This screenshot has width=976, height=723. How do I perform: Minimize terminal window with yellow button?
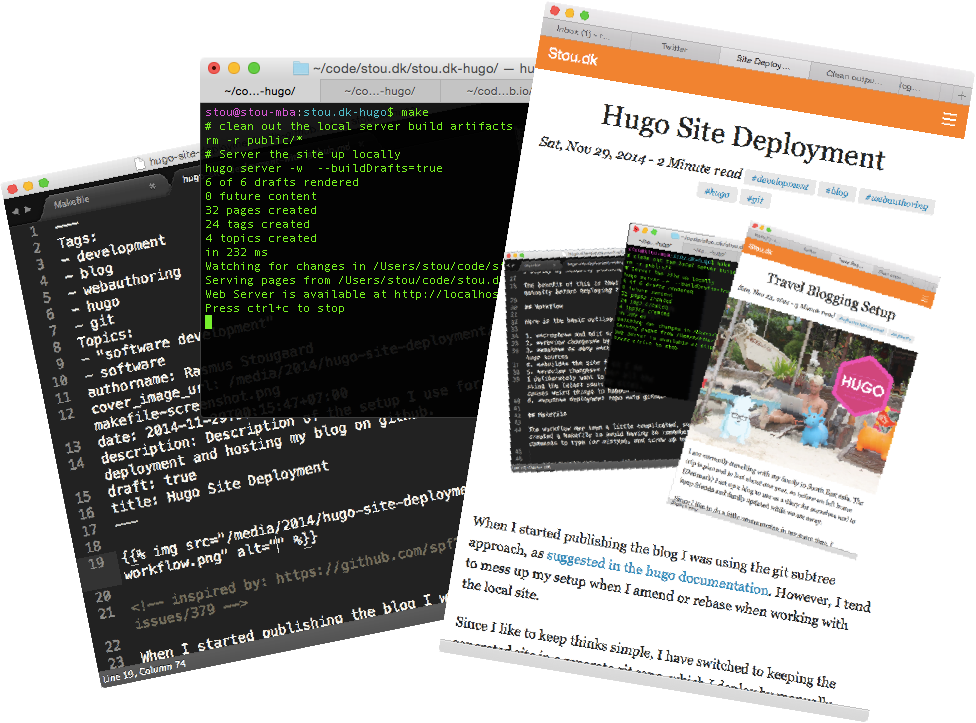point(234,68)
